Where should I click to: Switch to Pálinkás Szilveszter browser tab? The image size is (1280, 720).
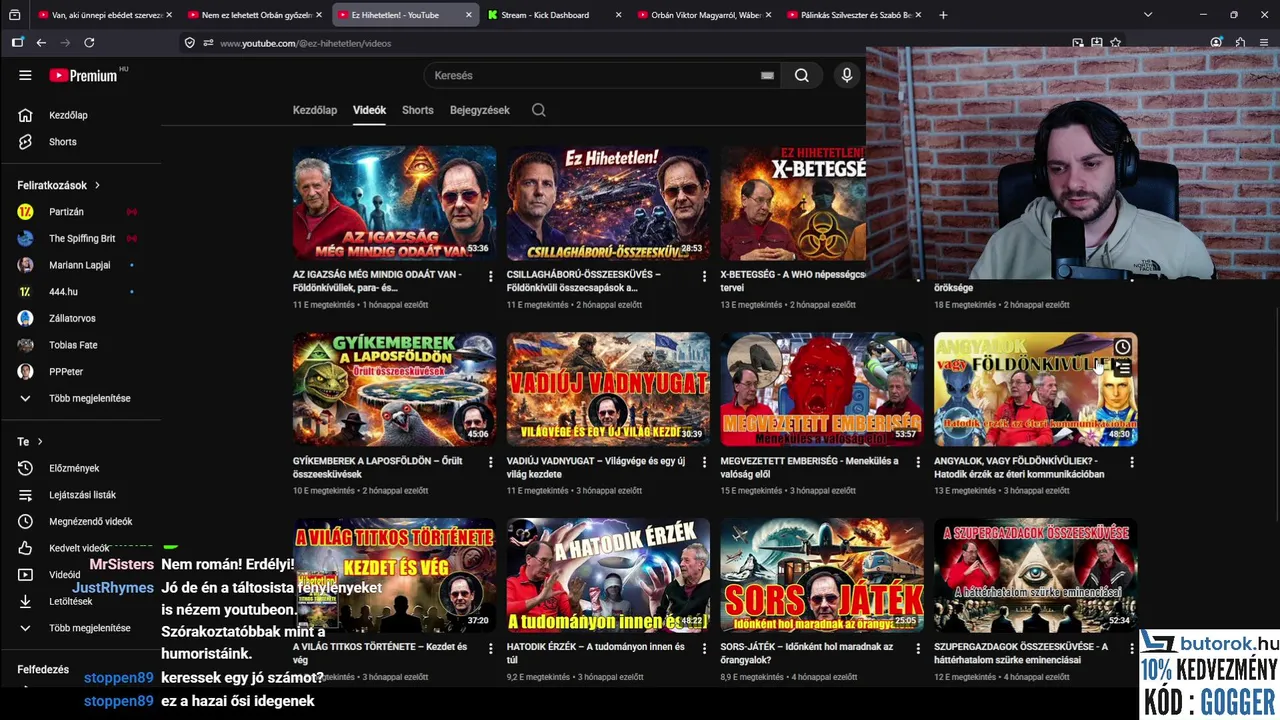pos(855,15)
